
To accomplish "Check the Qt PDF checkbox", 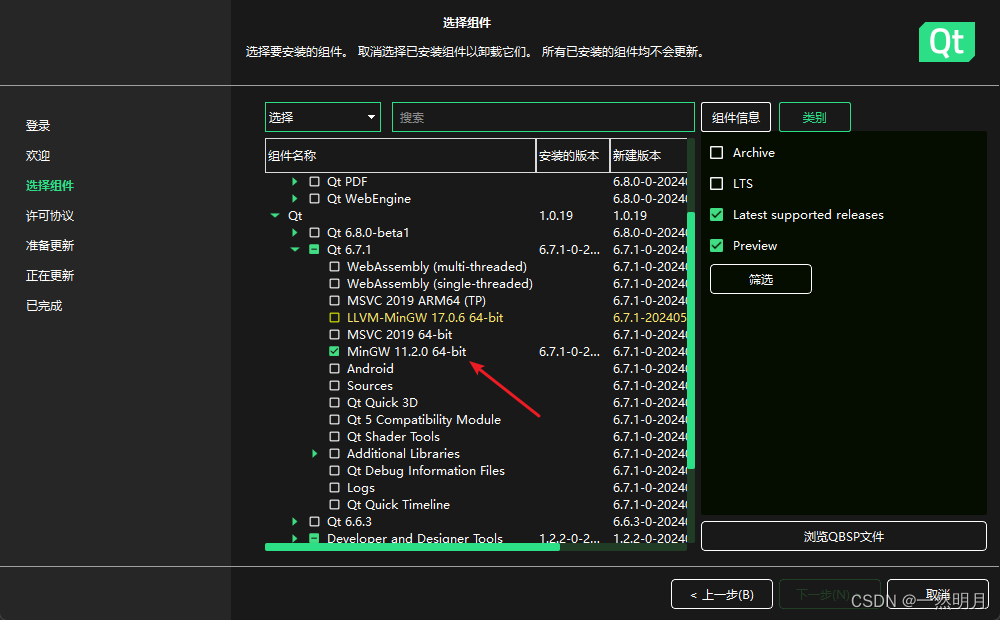I will click(314, 182).
